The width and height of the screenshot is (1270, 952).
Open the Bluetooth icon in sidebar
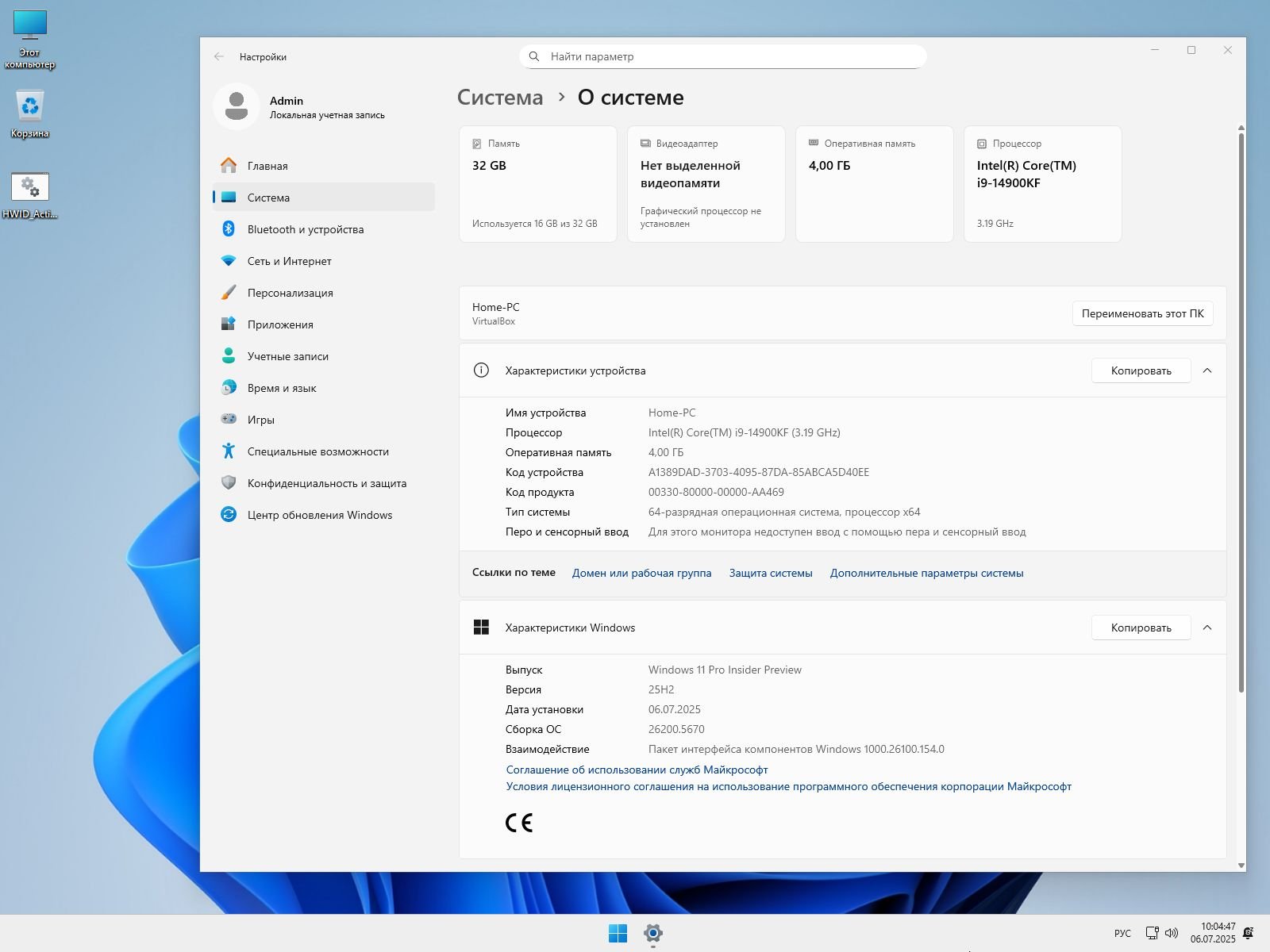coord(229,228)
